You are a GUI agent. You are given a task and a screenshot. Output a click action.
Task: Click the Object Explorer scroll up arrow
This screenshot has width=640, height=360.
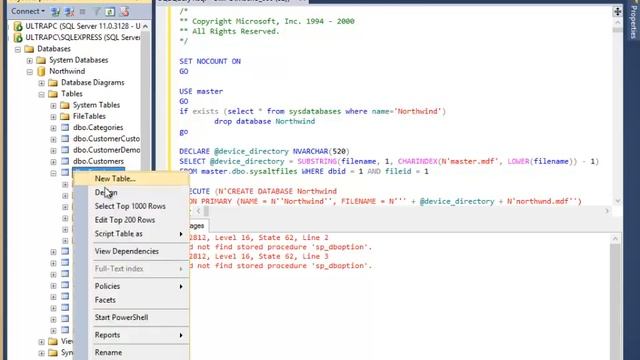point(145,27)
